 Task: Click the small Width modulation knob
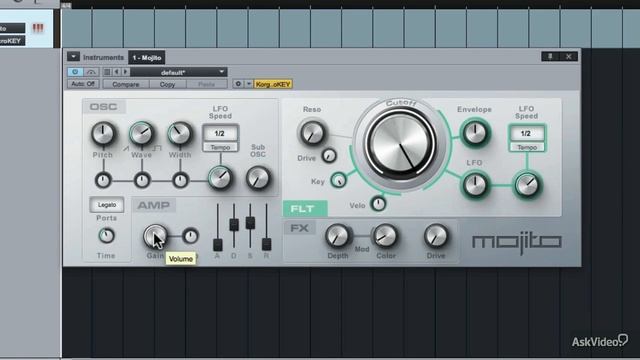180,180
